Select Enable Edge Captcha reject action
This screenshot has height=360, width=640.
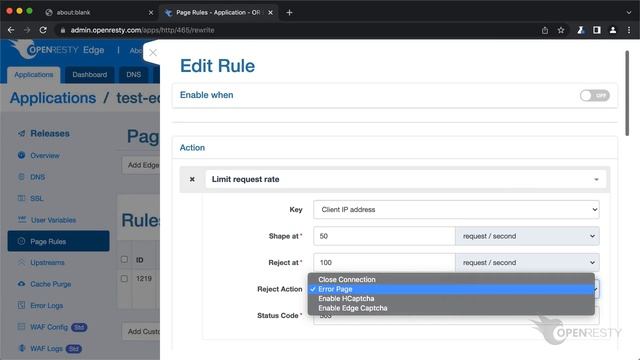[451, 308]
